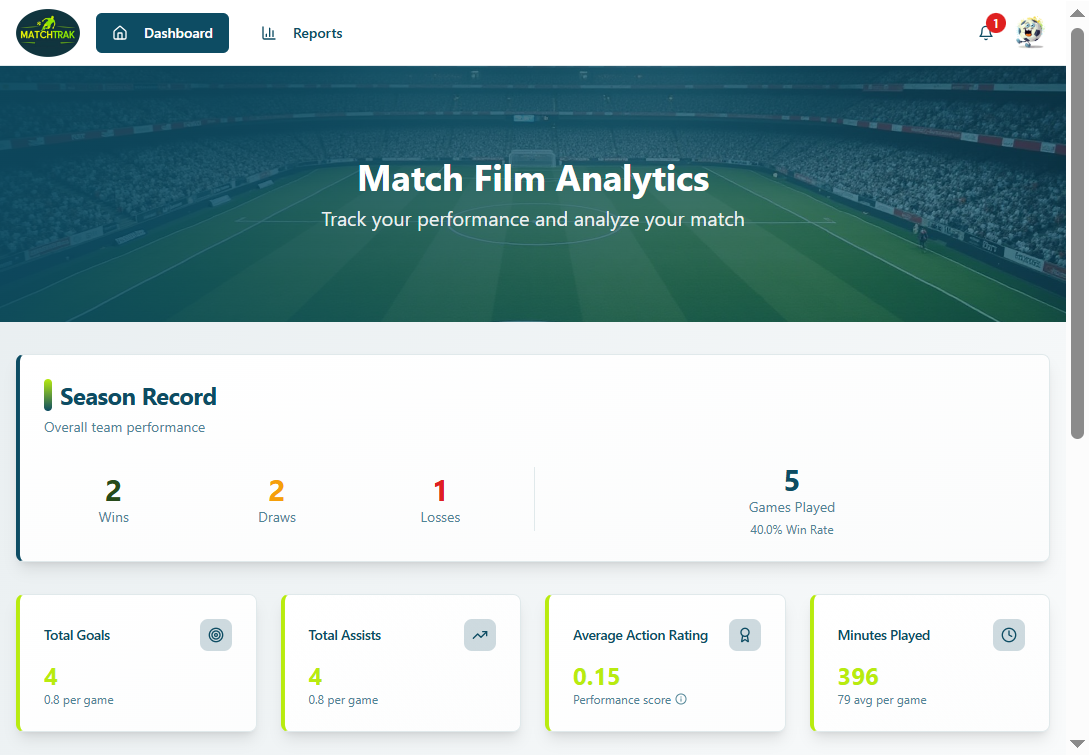This screenshot has height=755, width=1089.
Task: Switch to the Reports tab
Action: 317,33
